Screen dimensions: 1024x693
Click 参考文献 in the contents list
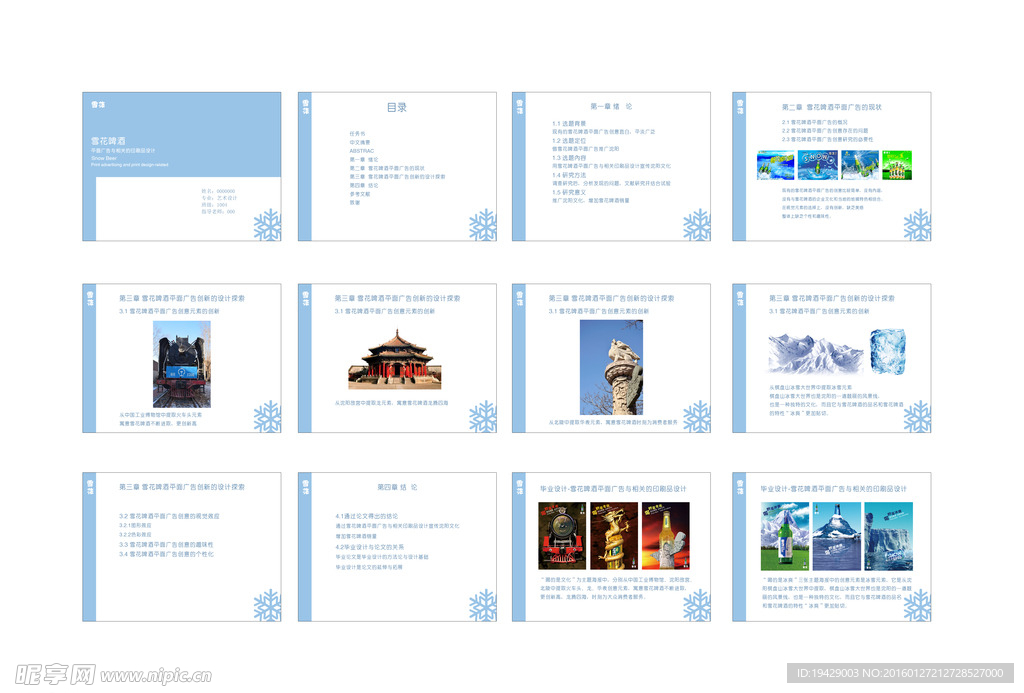tap(360, 194)
